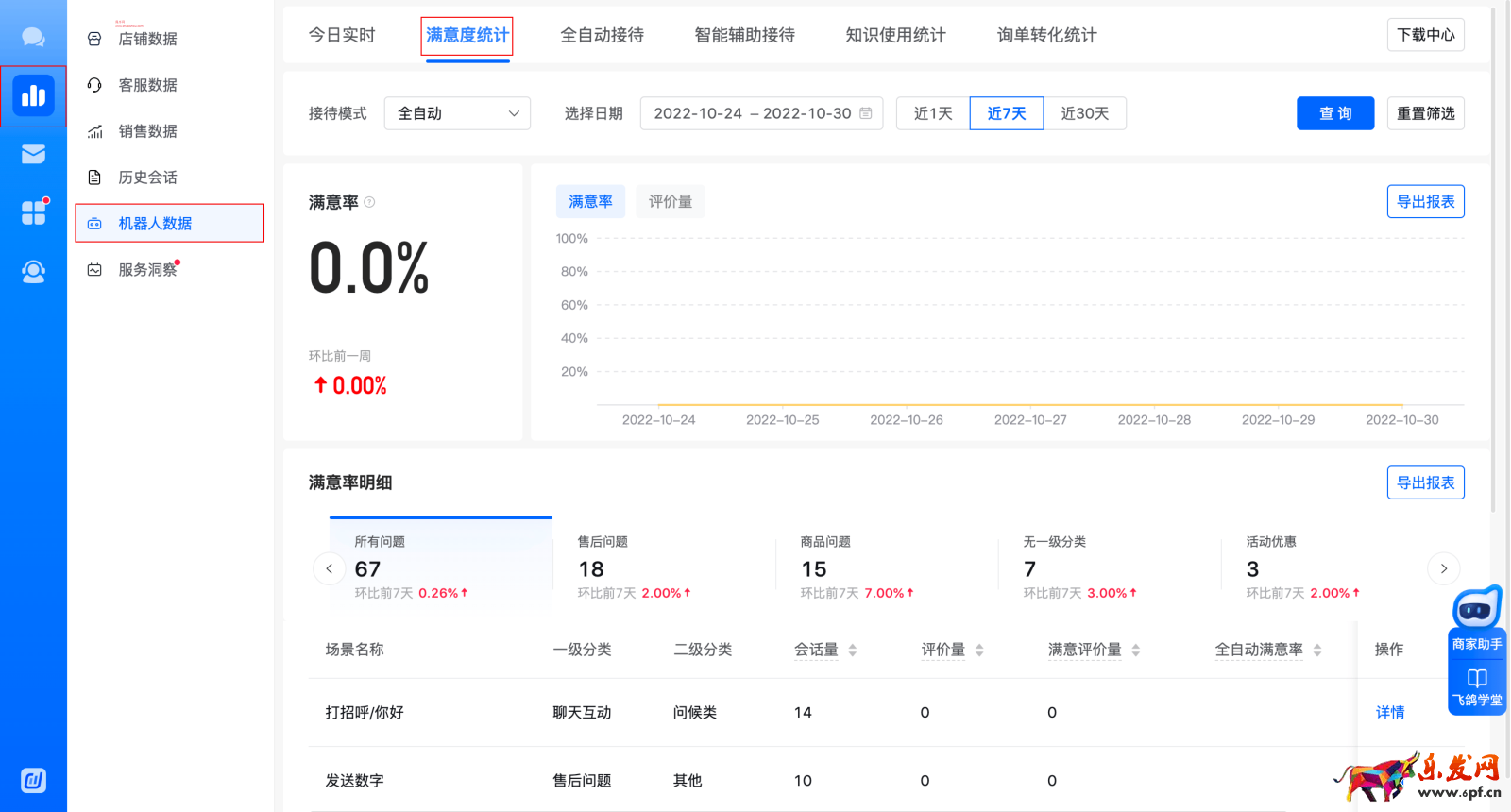Open the 飞鸽学堂 book icon
Image resolution: width=1511 pixels, height=812 pixels.
point(1477,686)
